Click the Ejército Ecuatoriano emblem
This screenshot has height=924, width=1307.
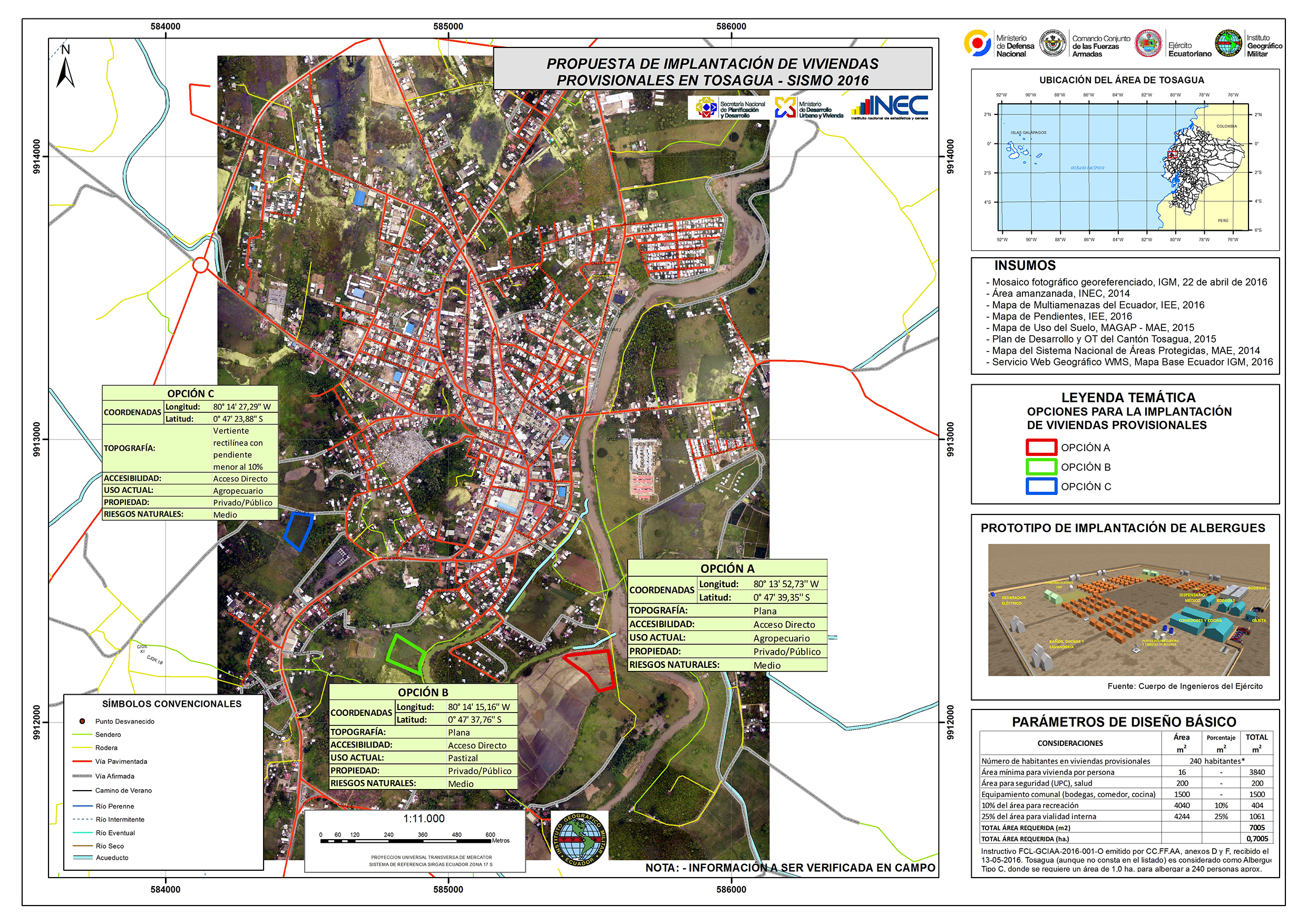[1148, 43]
